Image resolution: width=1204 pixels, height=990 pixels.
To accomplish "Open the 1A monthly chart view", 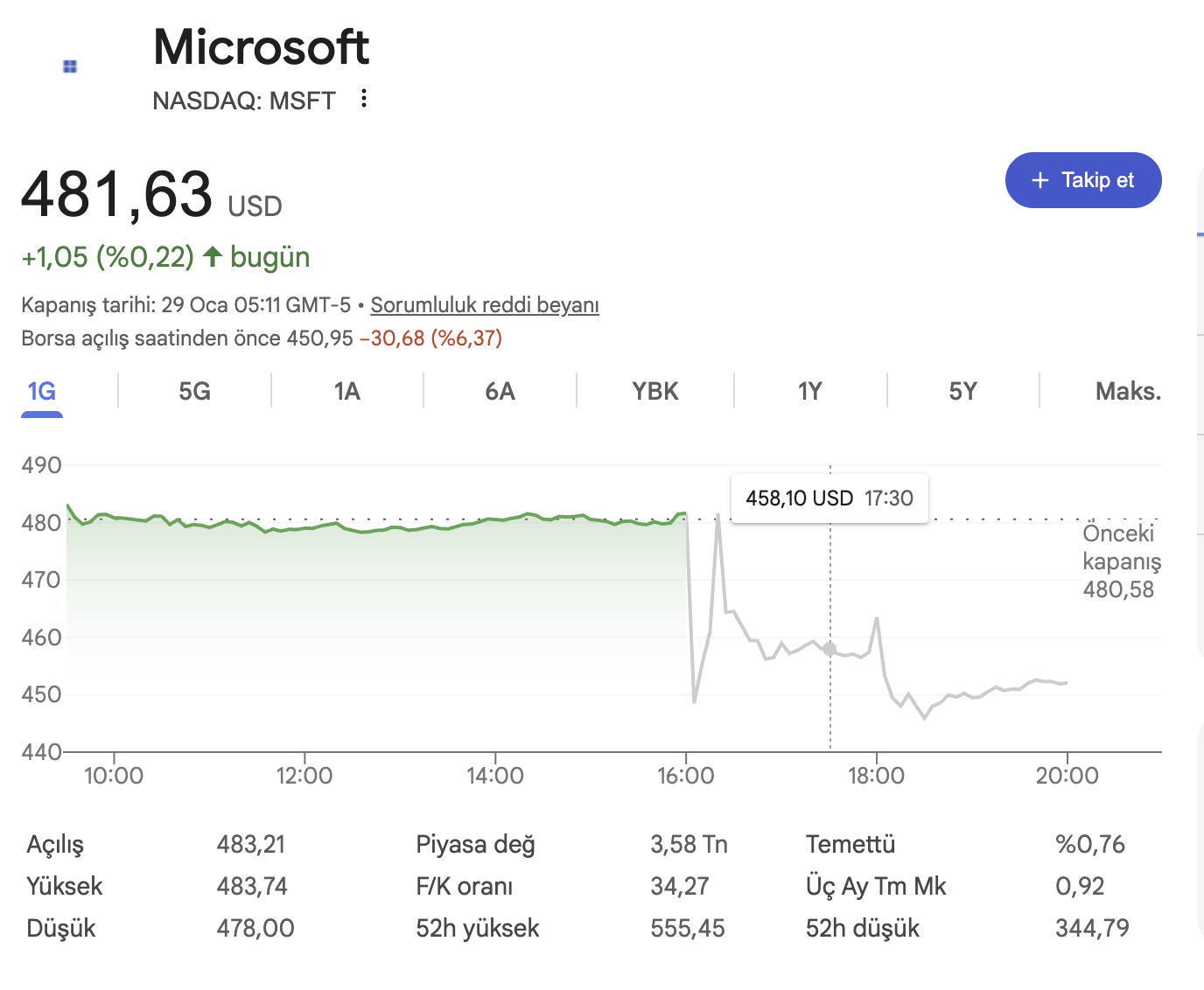I will click(x=346, y=391).
